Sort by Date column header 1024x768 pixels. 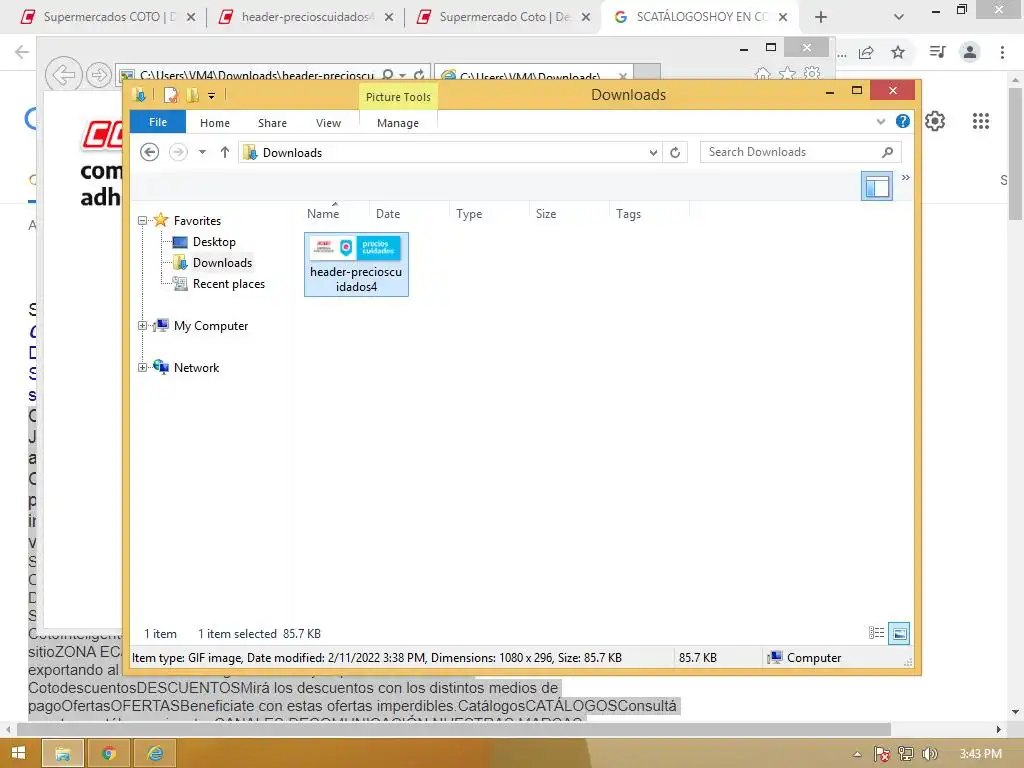pos(388,214)
